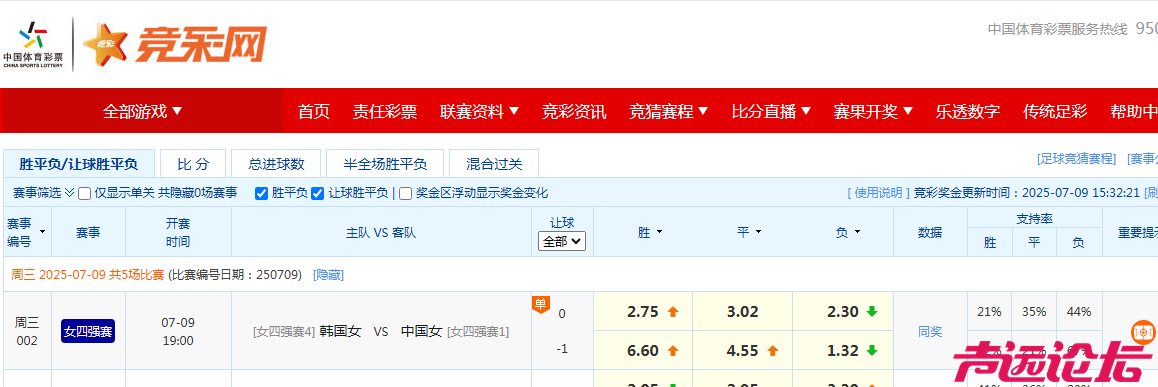The height and width of the screenshot is (387, 1158).
Task: Select the 胜平负/让球胜平负 tab
Action: click(x=78, y=164)
